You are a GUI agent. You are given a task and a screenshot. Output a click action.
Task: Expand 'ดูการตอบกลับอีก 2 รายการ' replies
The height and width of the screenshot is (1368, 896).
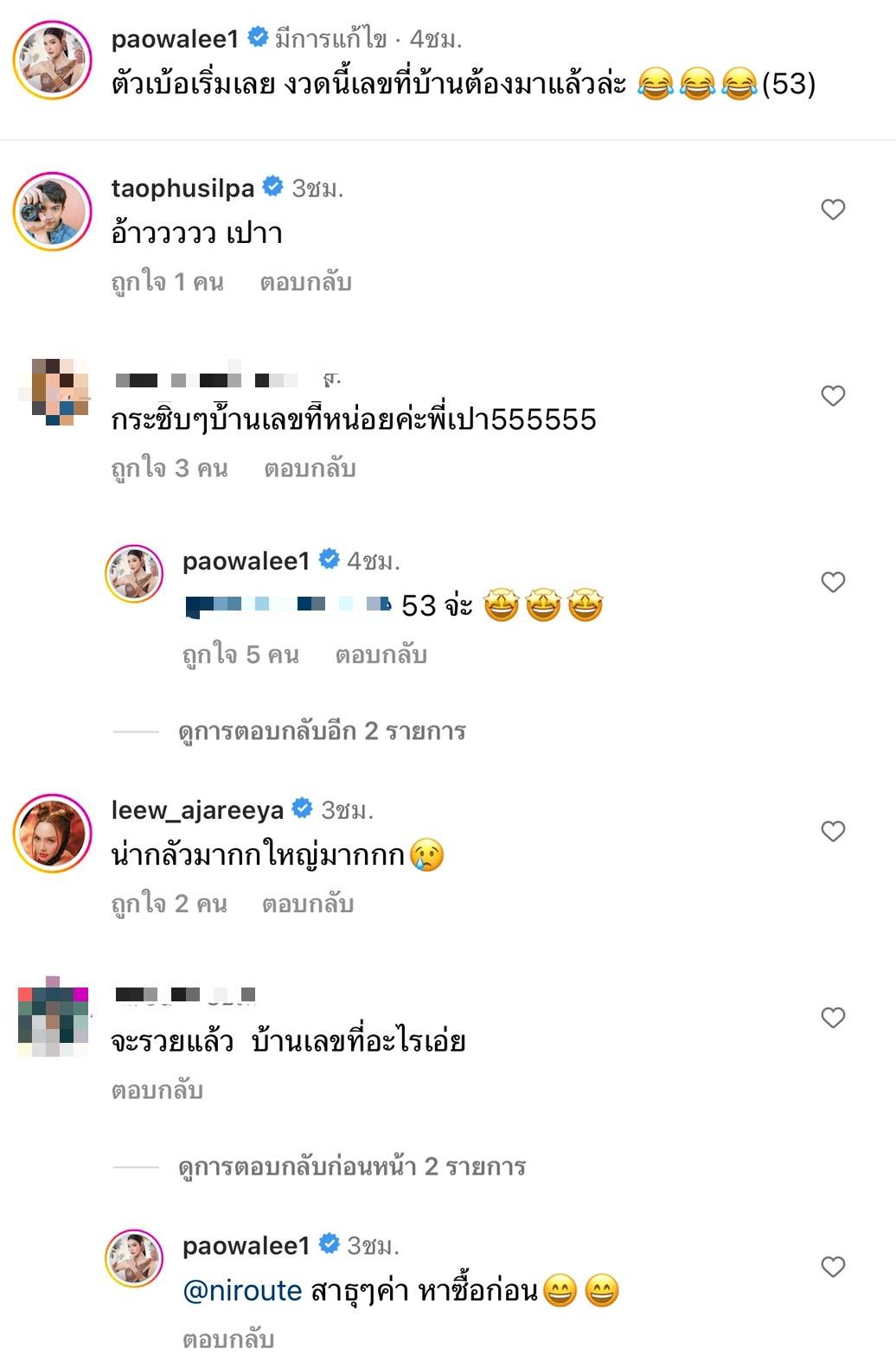pyautogui.click(x=322, y=732)
